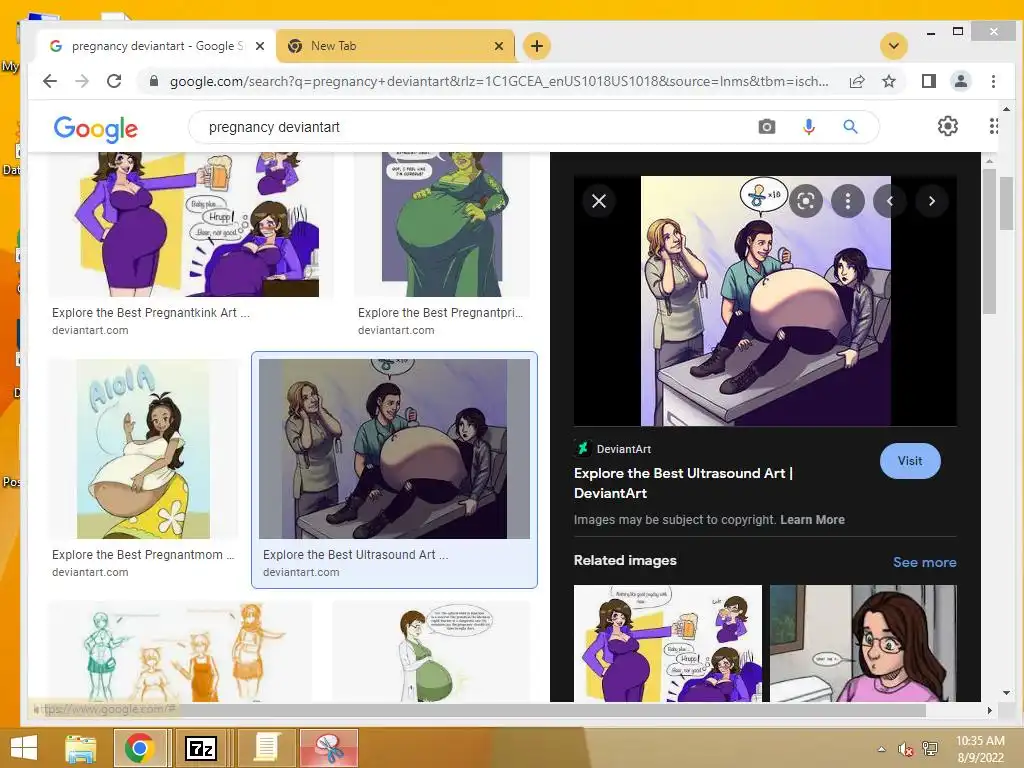This screenshot has height=768, width=1024.
Task: Open Google quick settings gear
Action: 948,126
